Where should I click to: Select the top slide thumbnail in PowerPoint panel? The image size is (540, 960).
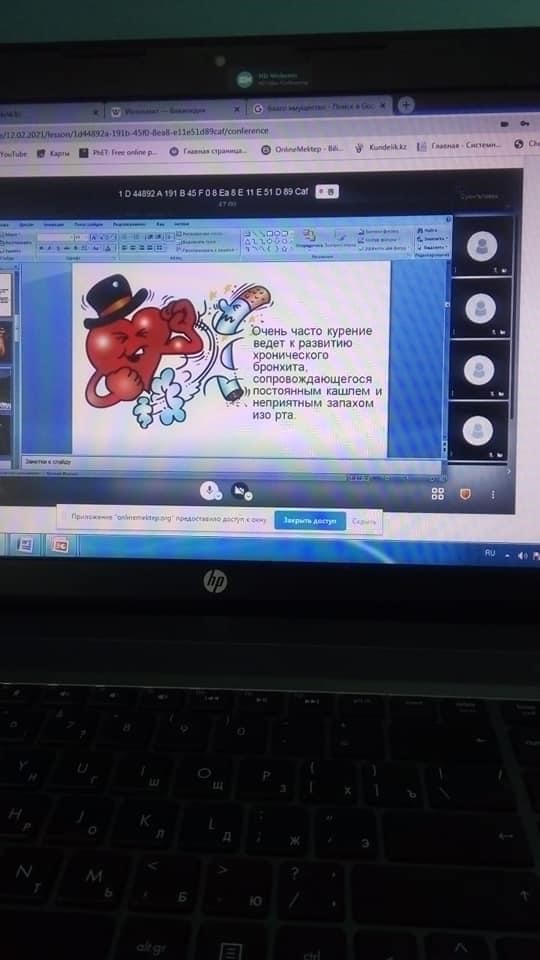pos(6,294)
